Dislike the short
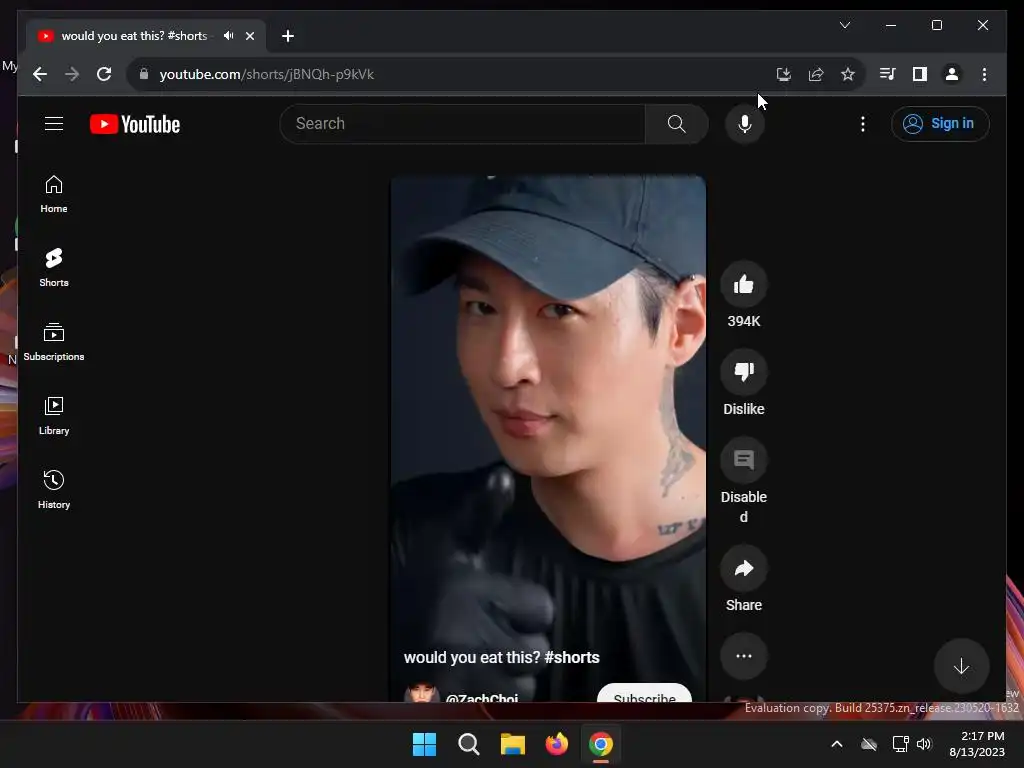The height and width of the screenshot is (768, 1024). click(744, 372)
